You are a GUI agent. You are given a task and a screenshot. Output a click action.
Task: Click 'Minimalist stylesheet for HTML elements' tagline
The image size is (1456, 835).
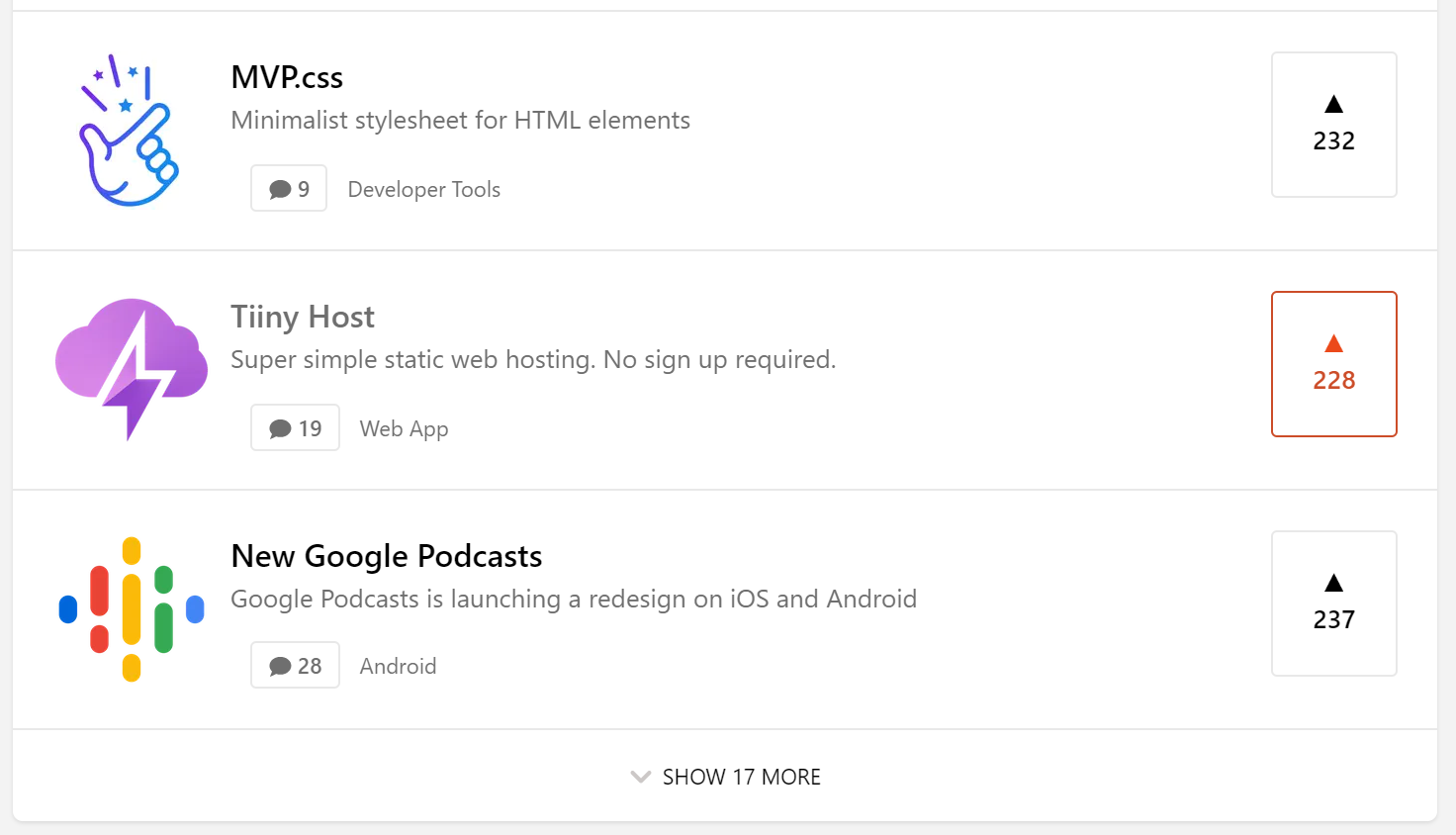click(x=461, y=120)
